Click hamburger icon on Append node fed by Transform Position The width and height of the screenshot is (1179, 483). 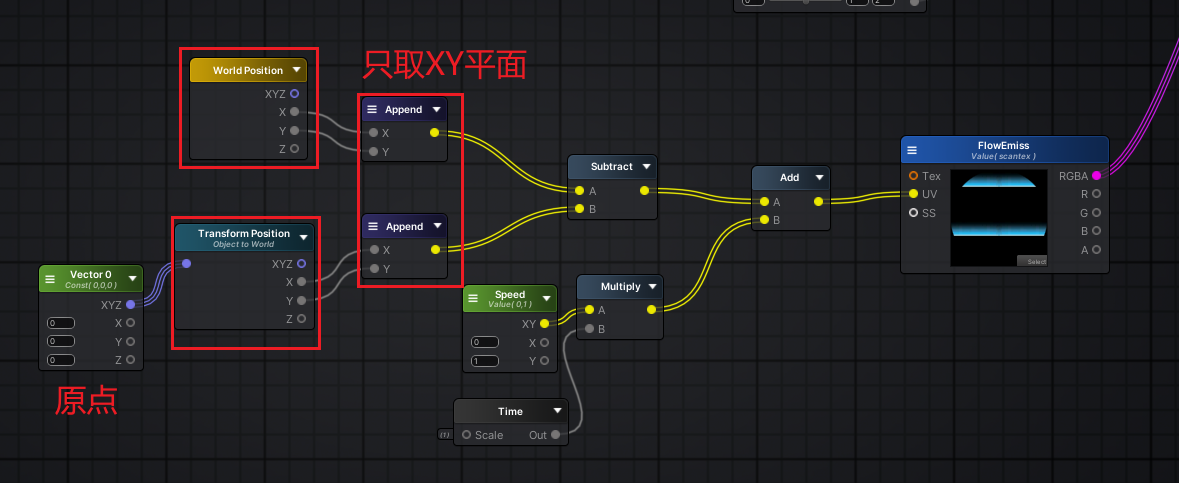[372, 227]
